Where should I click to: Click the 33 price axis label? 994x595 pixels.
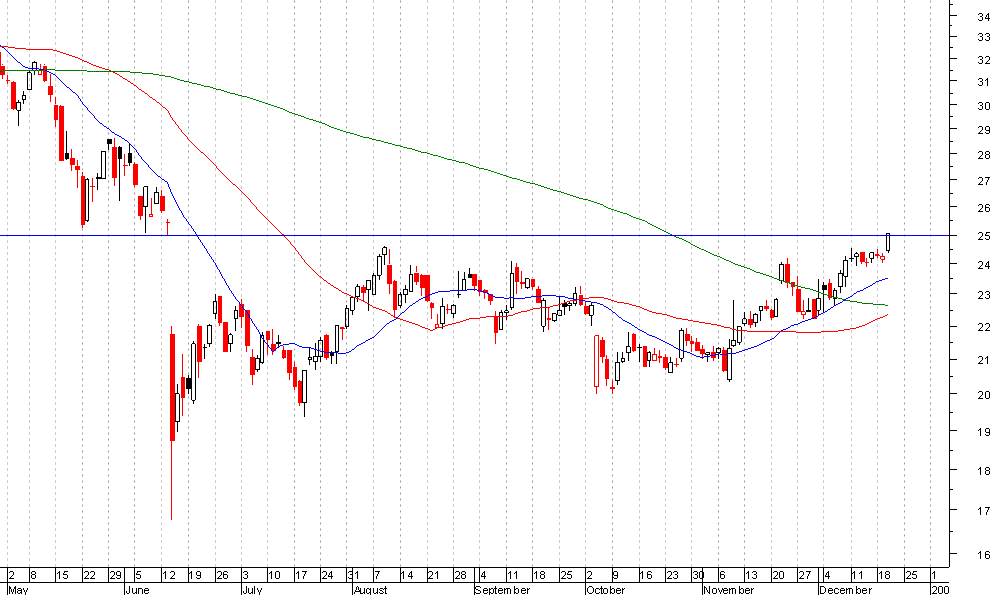click(x=983, y=37)
